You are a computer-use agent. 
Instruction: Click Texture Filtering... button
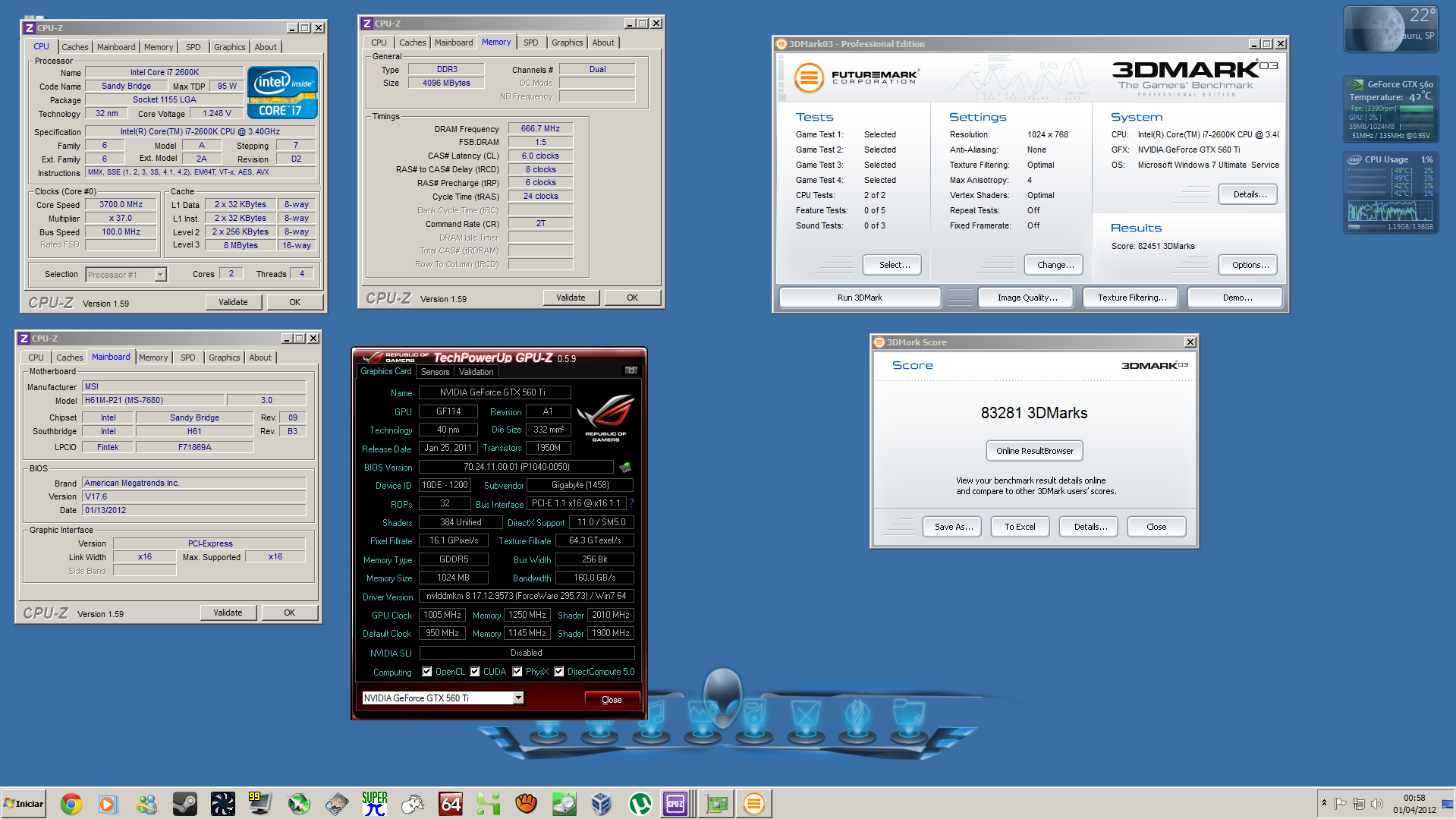tap(1132, 298)
